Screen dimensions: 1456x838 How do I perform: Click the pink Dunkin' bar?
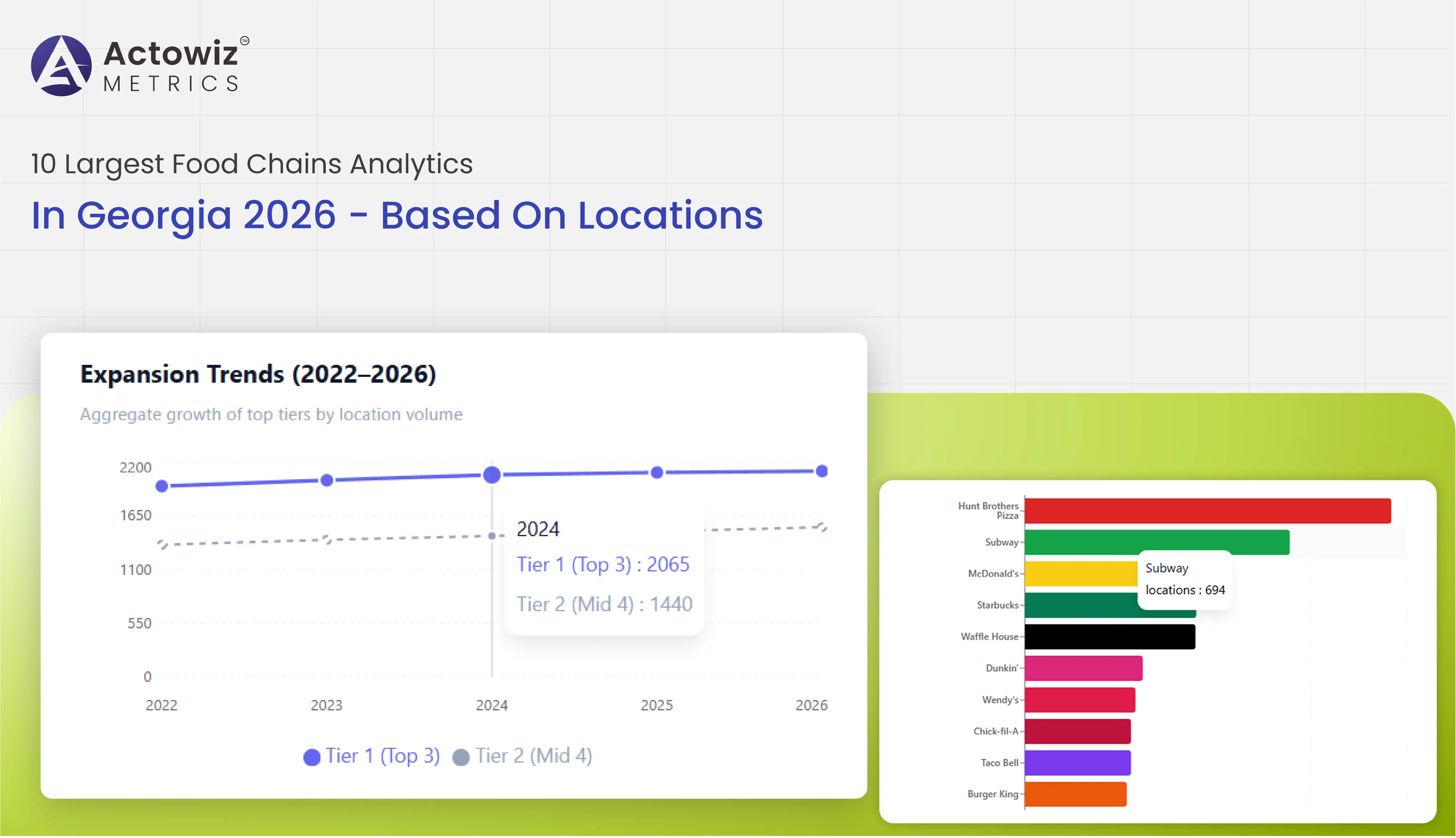[x=1083, y=668]
